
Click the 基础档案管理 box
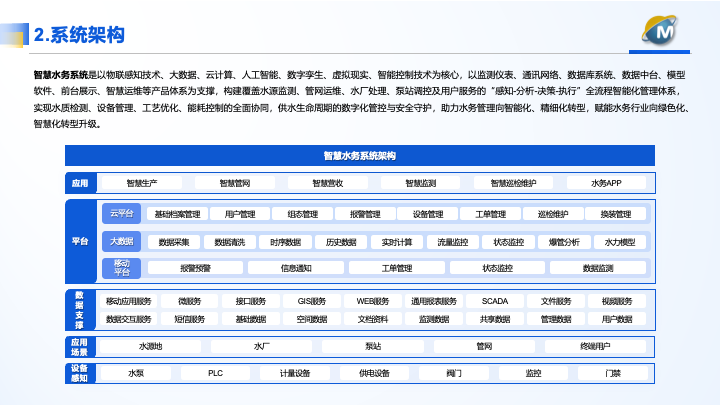(178, 214)
